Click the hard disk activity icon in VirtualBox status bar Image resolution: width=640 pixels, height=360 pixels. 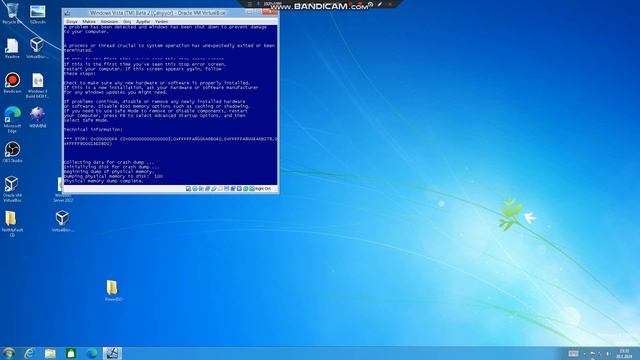[x=188, y=189]
